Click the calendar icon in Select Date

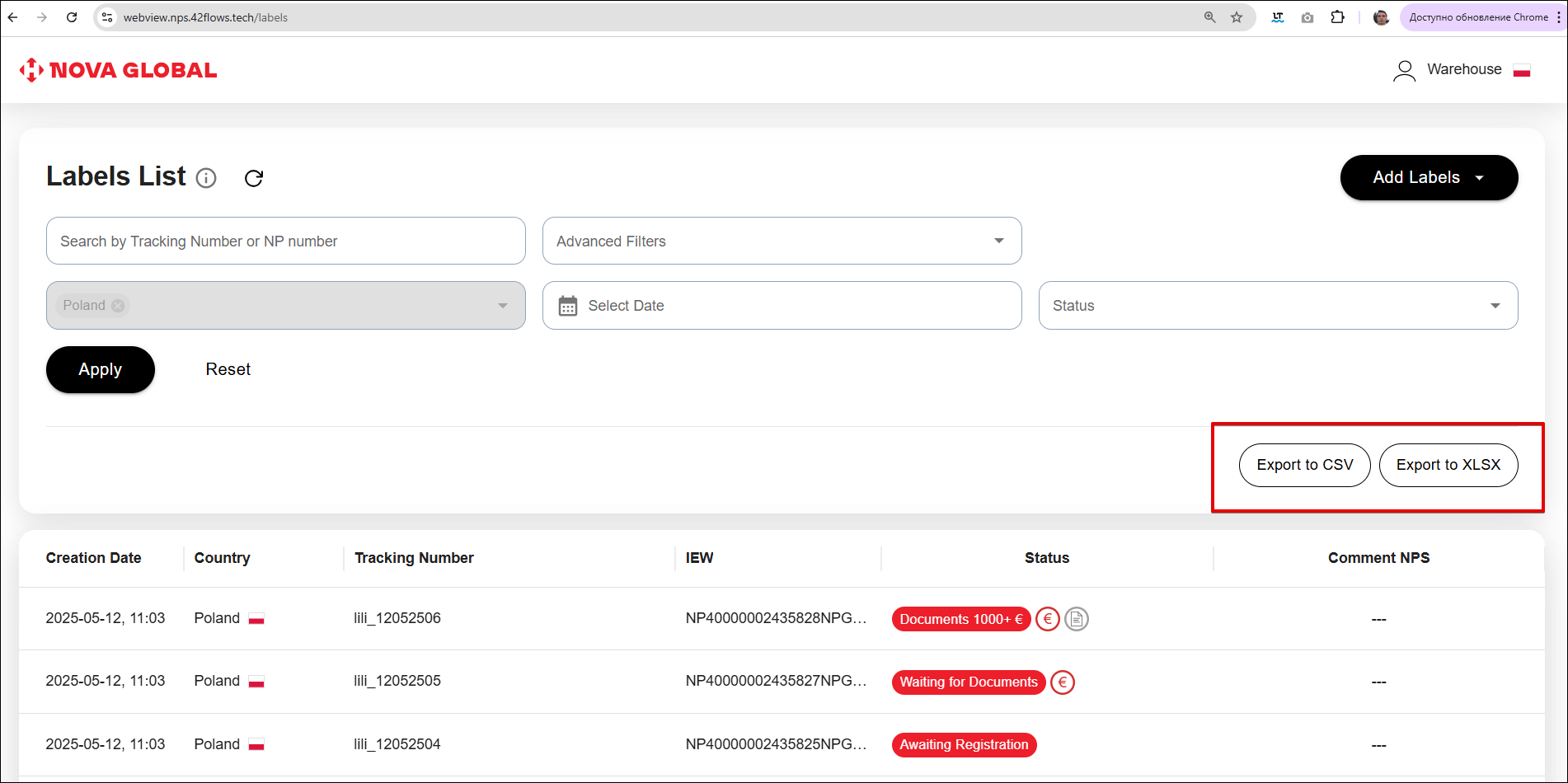pos(568,306)
